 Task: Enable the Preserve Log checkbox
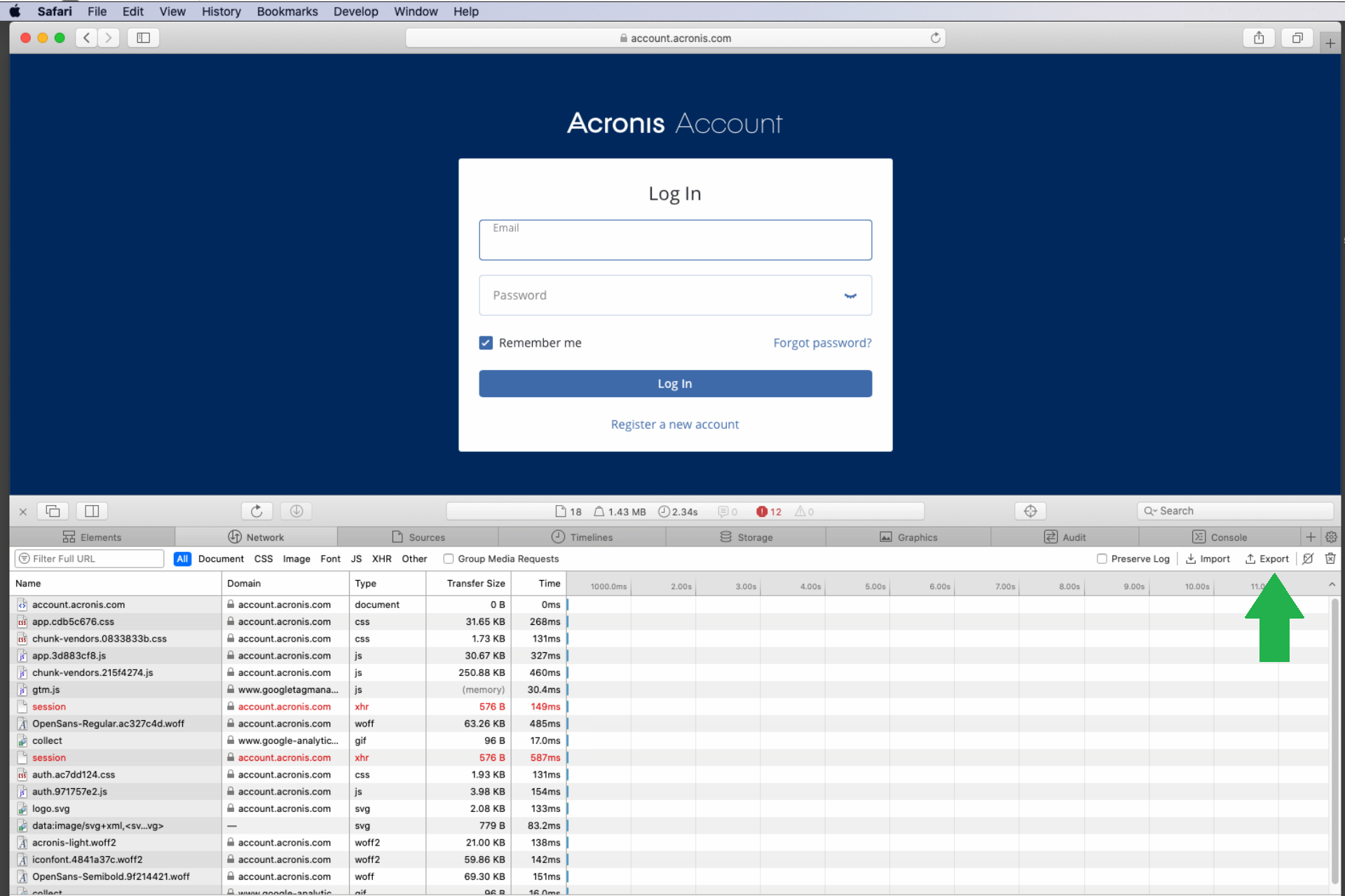pyautogui.click(x=1102, y=559)
